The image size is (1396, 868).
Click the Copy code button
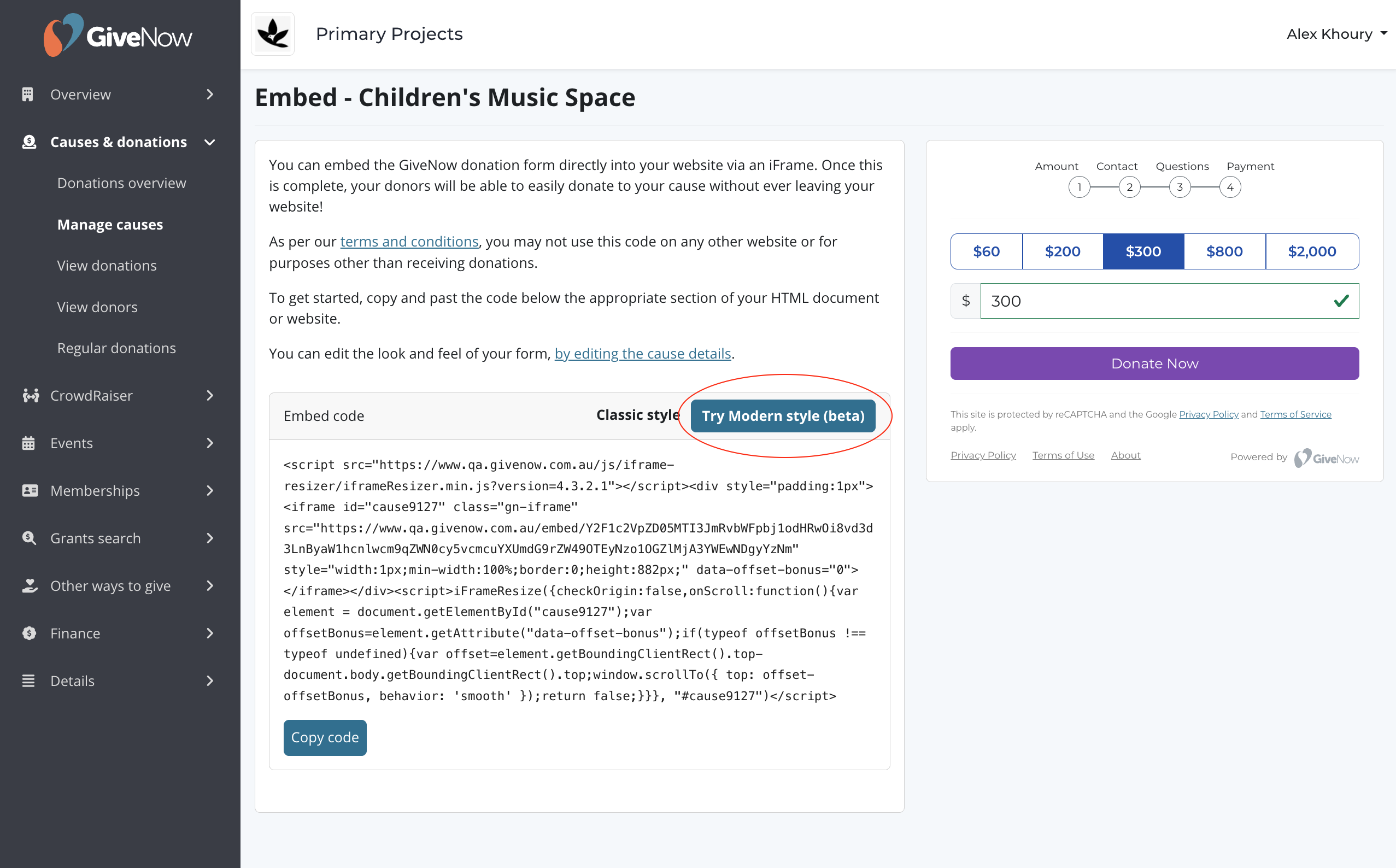tap(325, 738)
